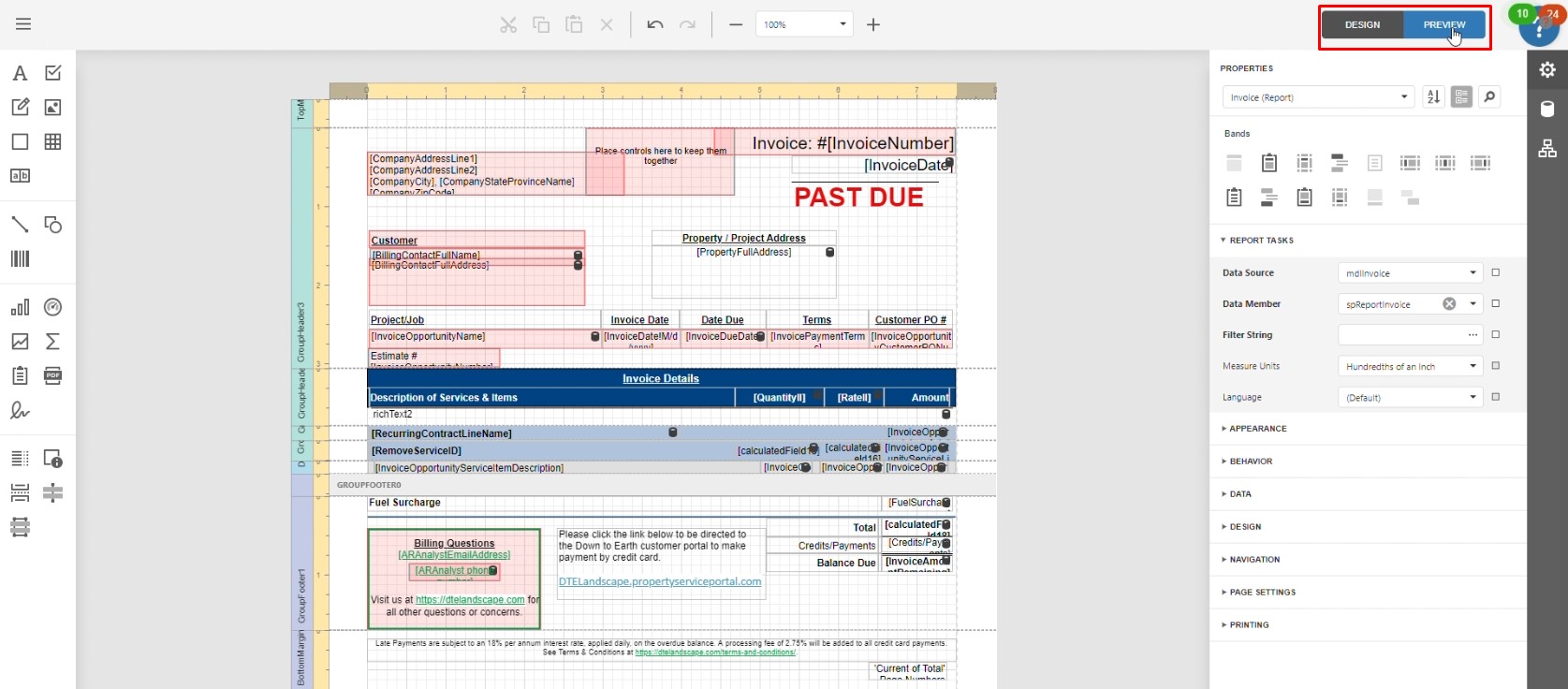Select the Label control in toolbox
The image size is (1568, 689).
(20, 73)
